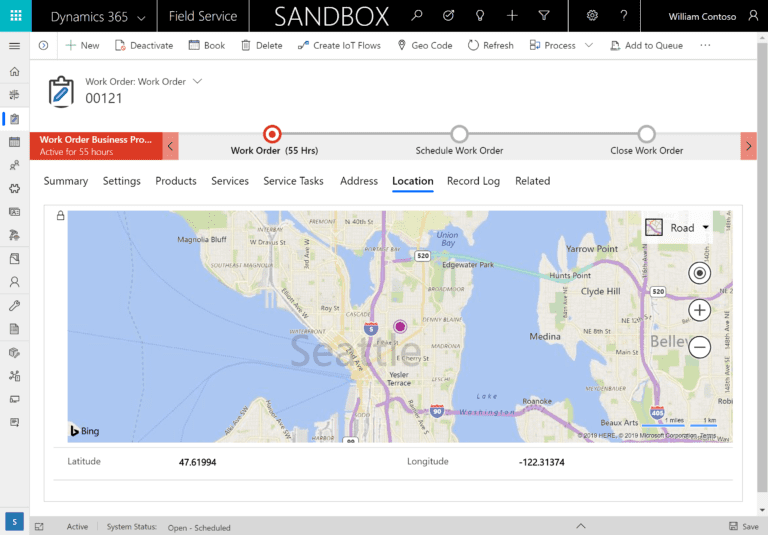Click the Save button

tap(744, 526)
